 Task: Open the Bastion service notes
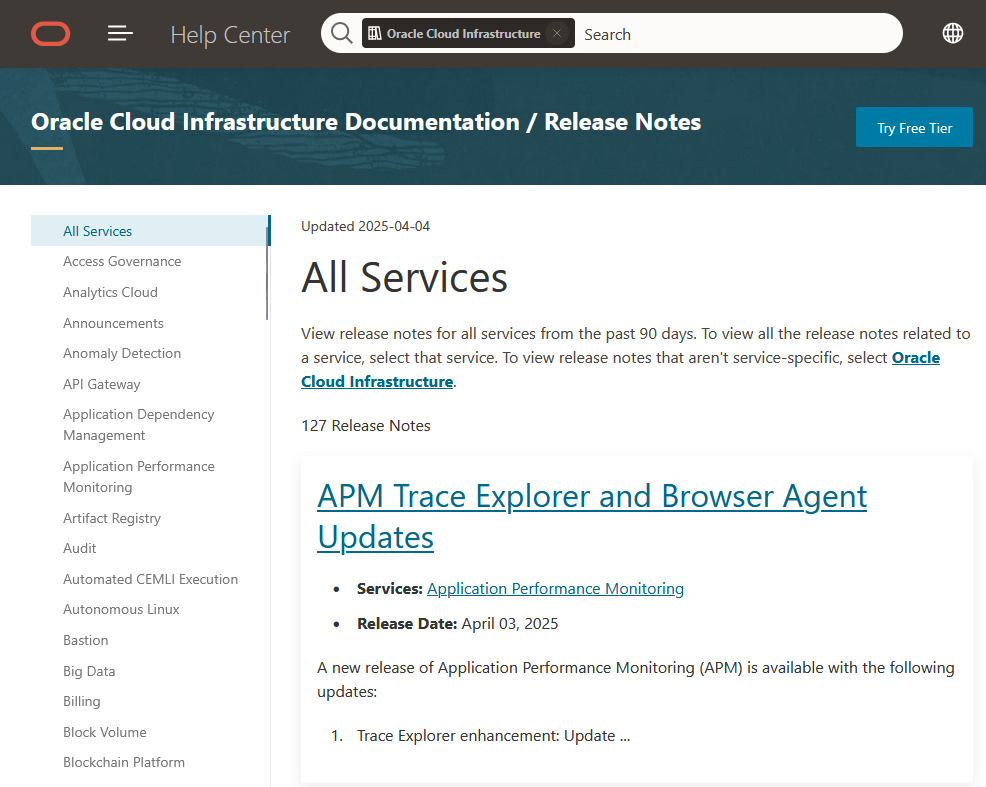click(85, 640)
